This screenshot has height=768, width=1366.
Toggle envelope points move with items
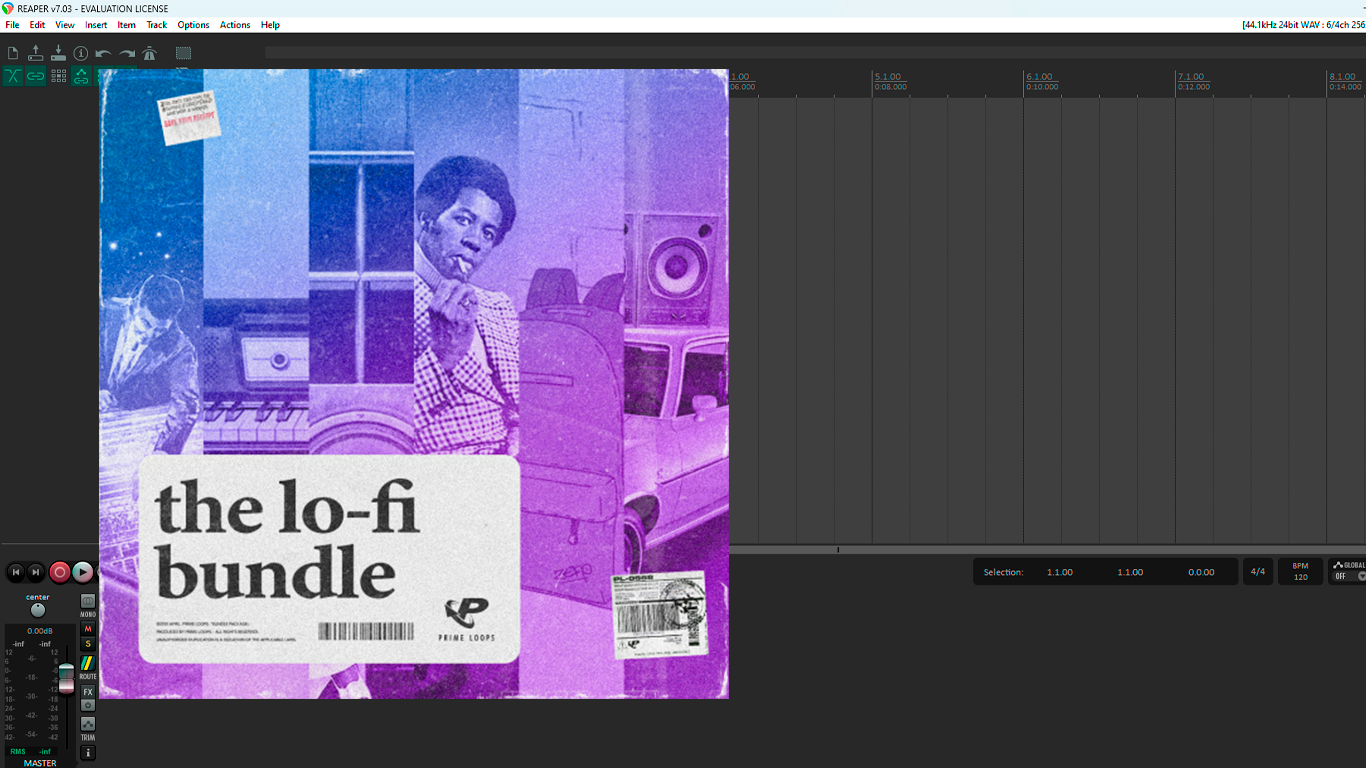pyautogui.click(x=81, y=76)
